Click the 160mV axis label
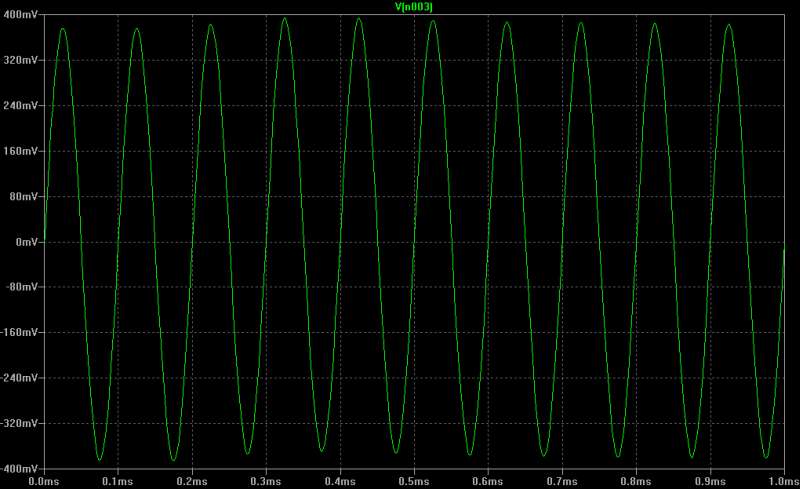800x489 pixels. point(20,151)
